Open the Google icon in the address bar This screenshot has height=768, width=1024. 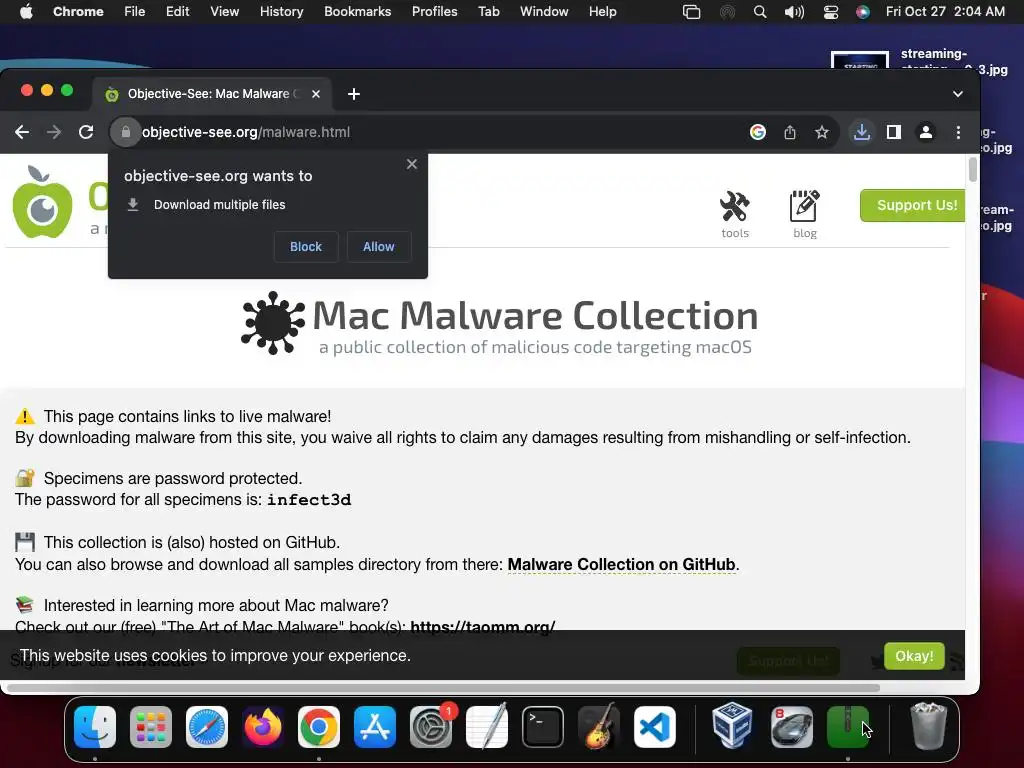758,132
